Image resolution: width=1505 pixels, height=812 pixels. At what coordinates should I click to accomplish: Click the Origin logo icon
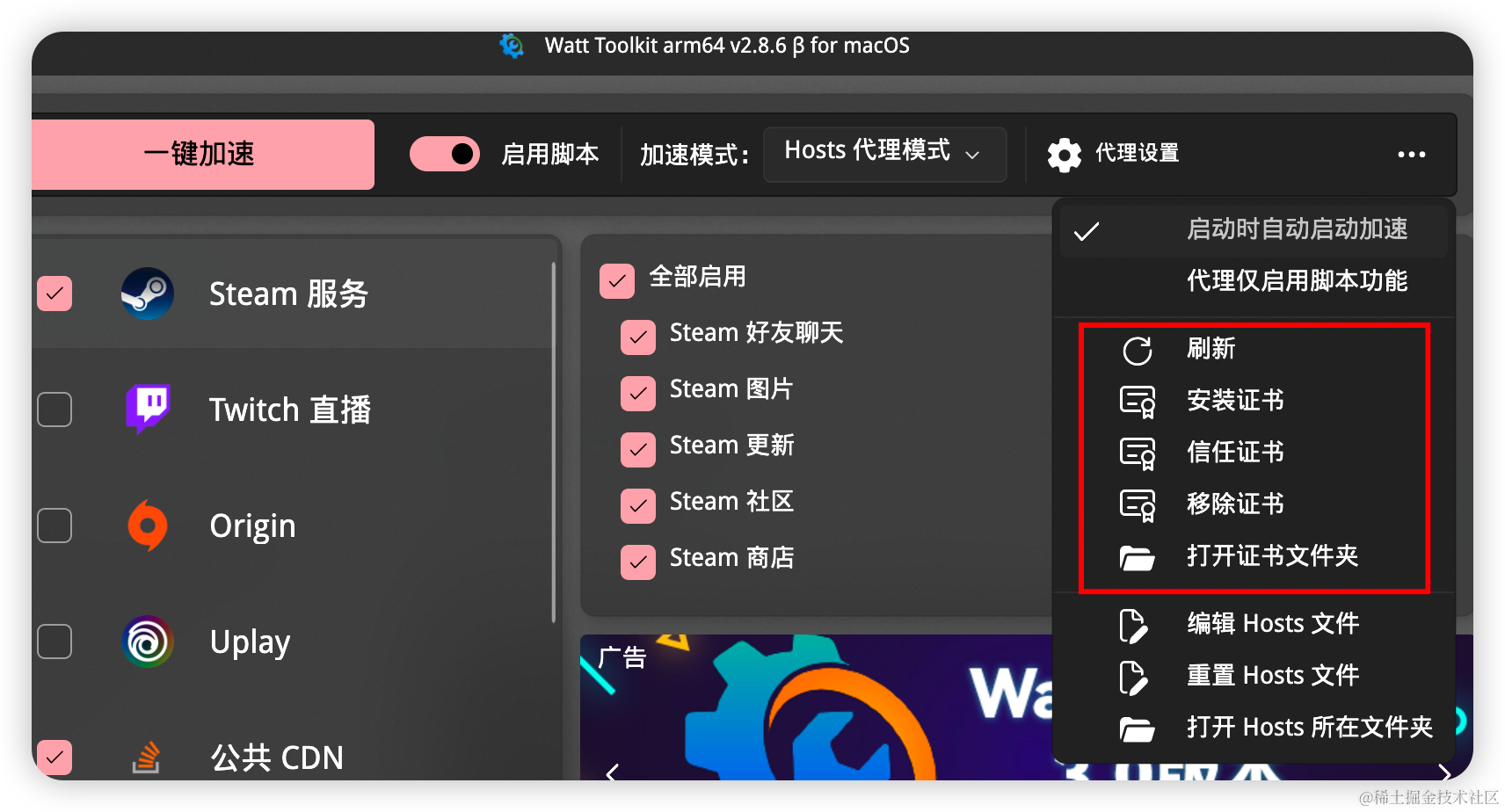148,526
